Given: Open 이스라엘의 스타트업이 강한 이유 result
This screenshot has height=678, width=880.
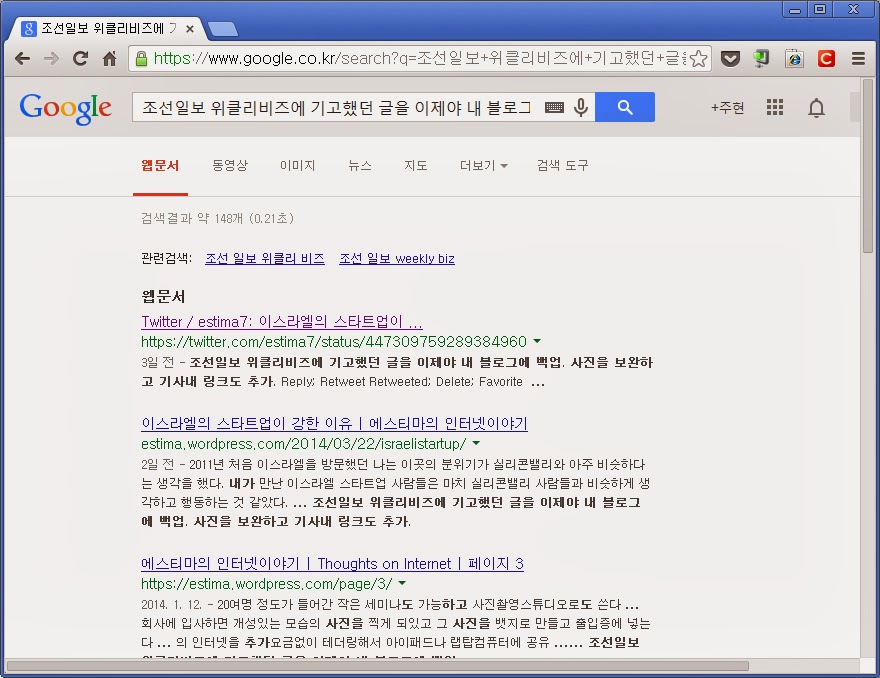Looking at the screenshot, I should coord(334,423).
